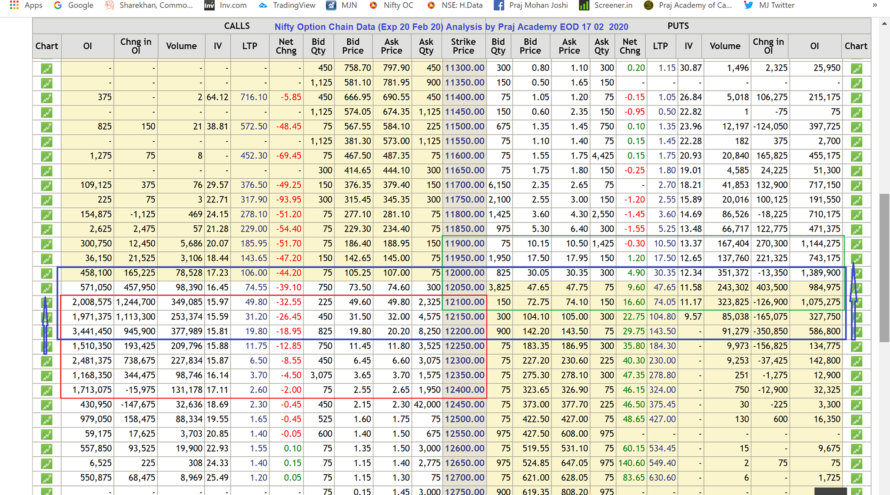Open strike price 11900.00 link
Image resolution: width=890 pixels, height=495 pixels.
[x=464, y=244]
